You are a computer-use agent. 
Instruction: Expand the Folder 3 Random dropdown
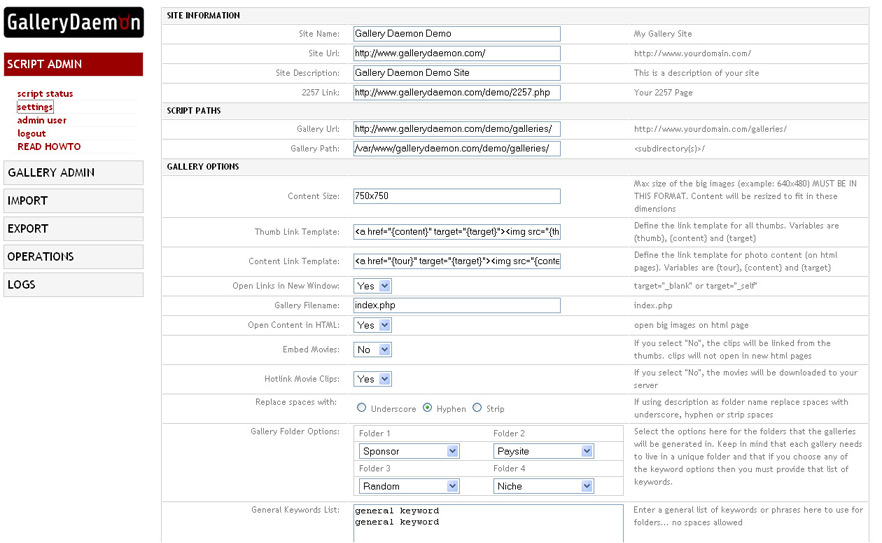click(409, 486)
